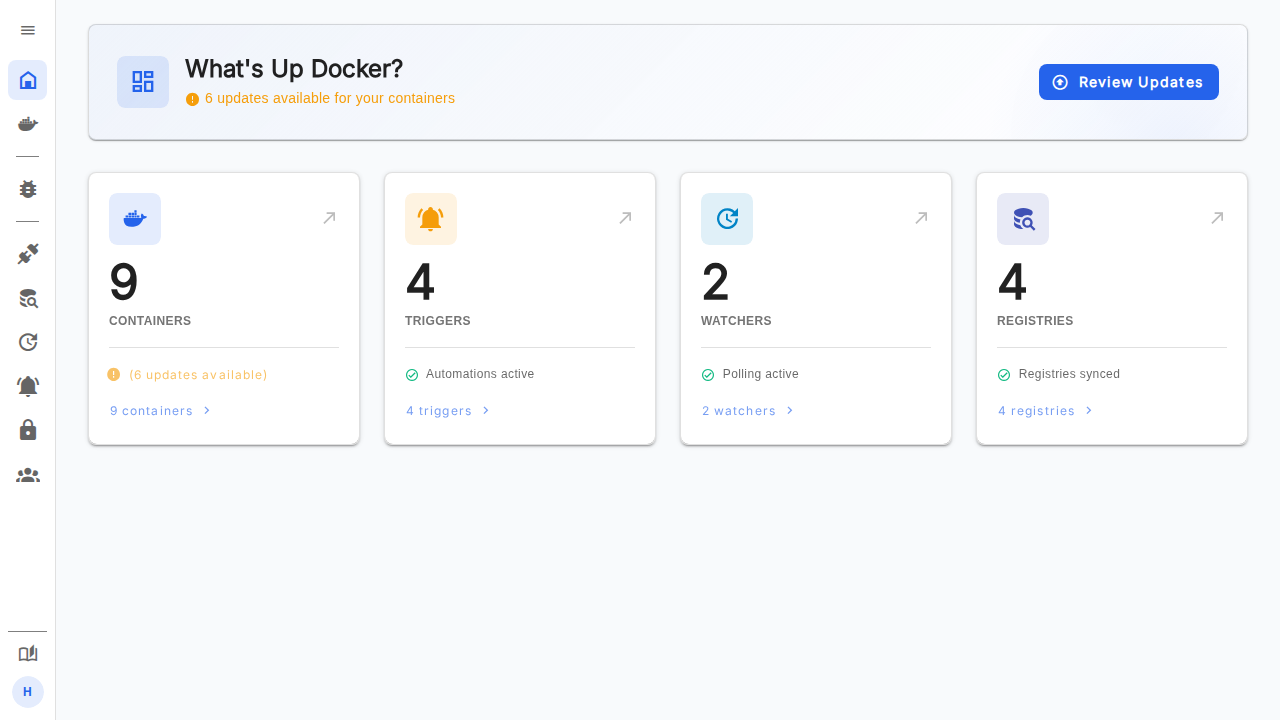This screenshot has width=1280, height=720.
Task: Click the large number 2 on Watchers card
Action: (x=716, y=282)
